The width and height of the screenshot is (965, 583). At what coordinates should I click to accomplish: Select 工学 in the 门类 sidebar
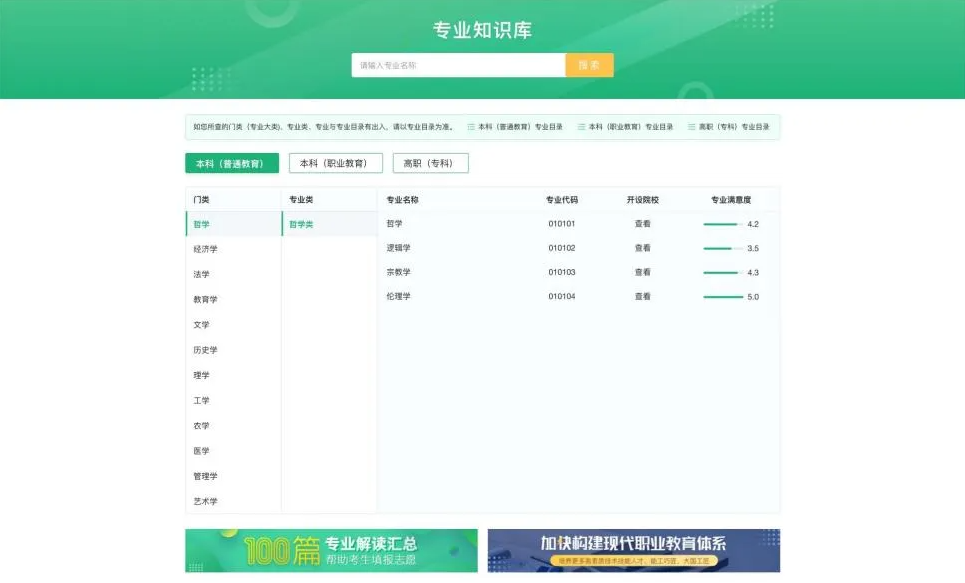click(203, 401)
